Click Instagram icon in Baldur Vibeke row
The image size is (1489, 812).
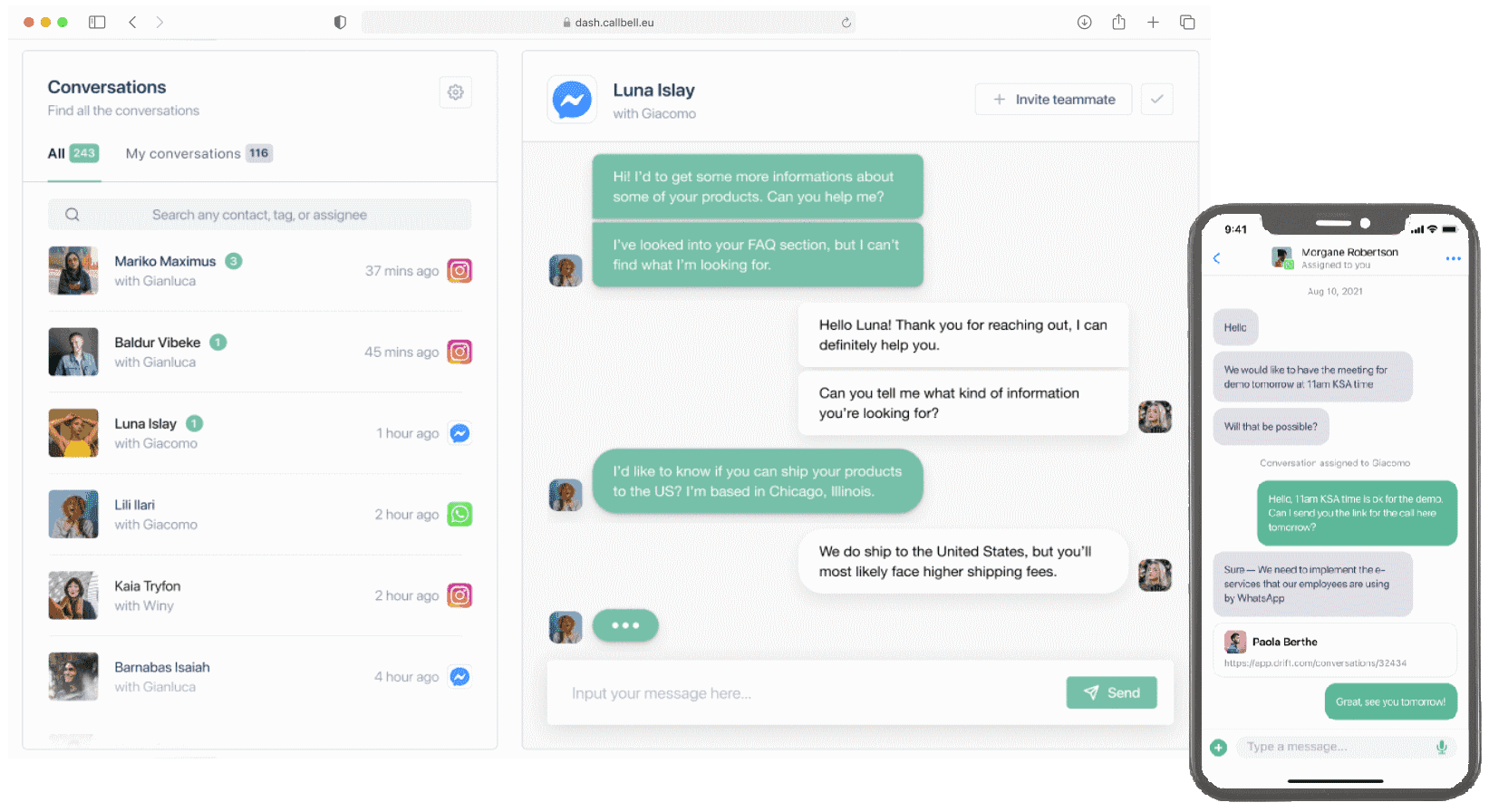[459, 352]
